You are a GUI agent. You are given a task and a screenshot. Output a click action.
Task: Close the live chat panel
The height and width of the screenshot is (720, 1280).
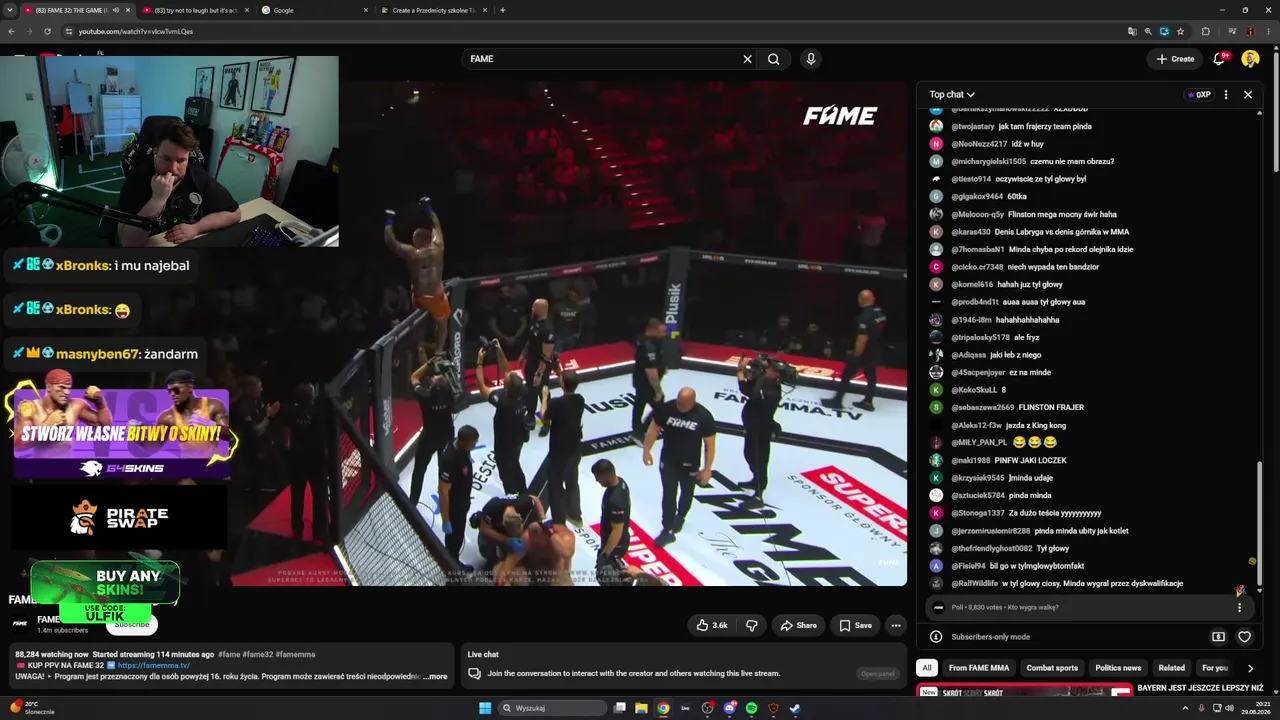tap(1248, 95)
